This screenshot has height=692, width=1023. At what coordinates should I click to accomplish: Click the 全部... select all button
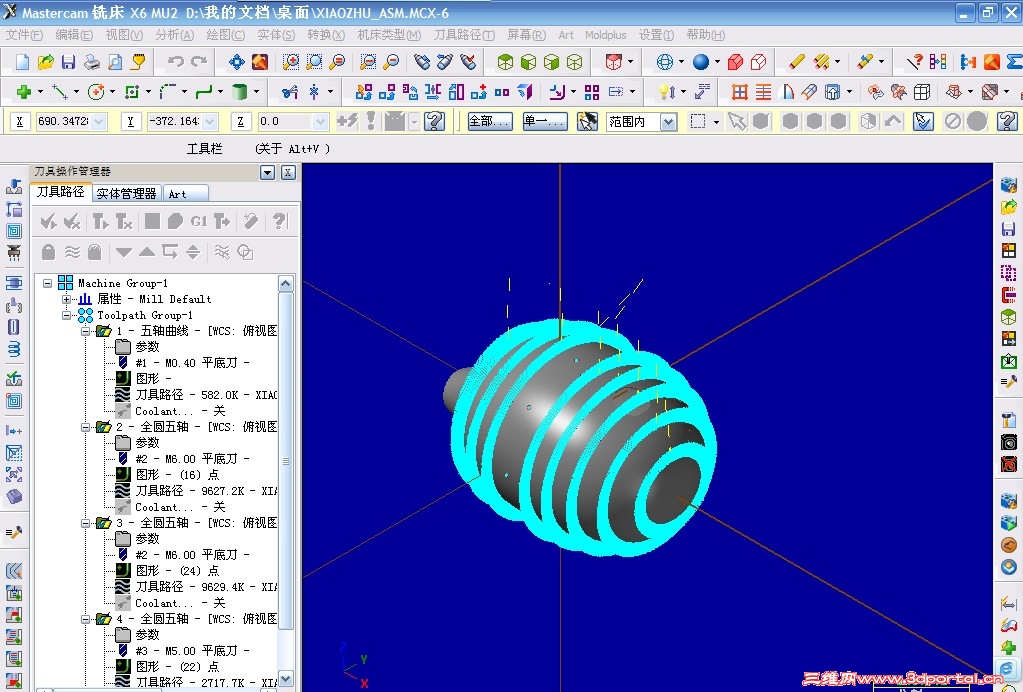coord(490,121)
